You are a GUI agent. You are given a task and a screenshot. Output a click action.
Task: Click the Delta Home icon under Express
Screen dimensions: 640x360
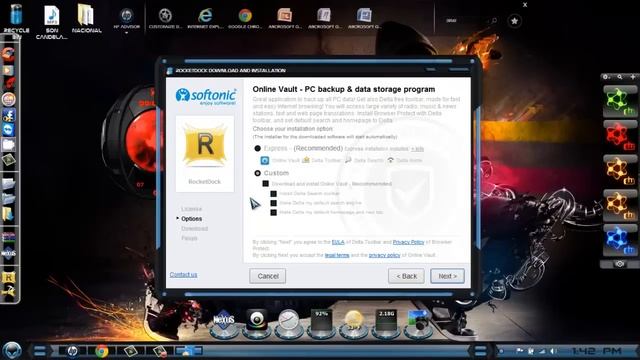tap(391, 160)
